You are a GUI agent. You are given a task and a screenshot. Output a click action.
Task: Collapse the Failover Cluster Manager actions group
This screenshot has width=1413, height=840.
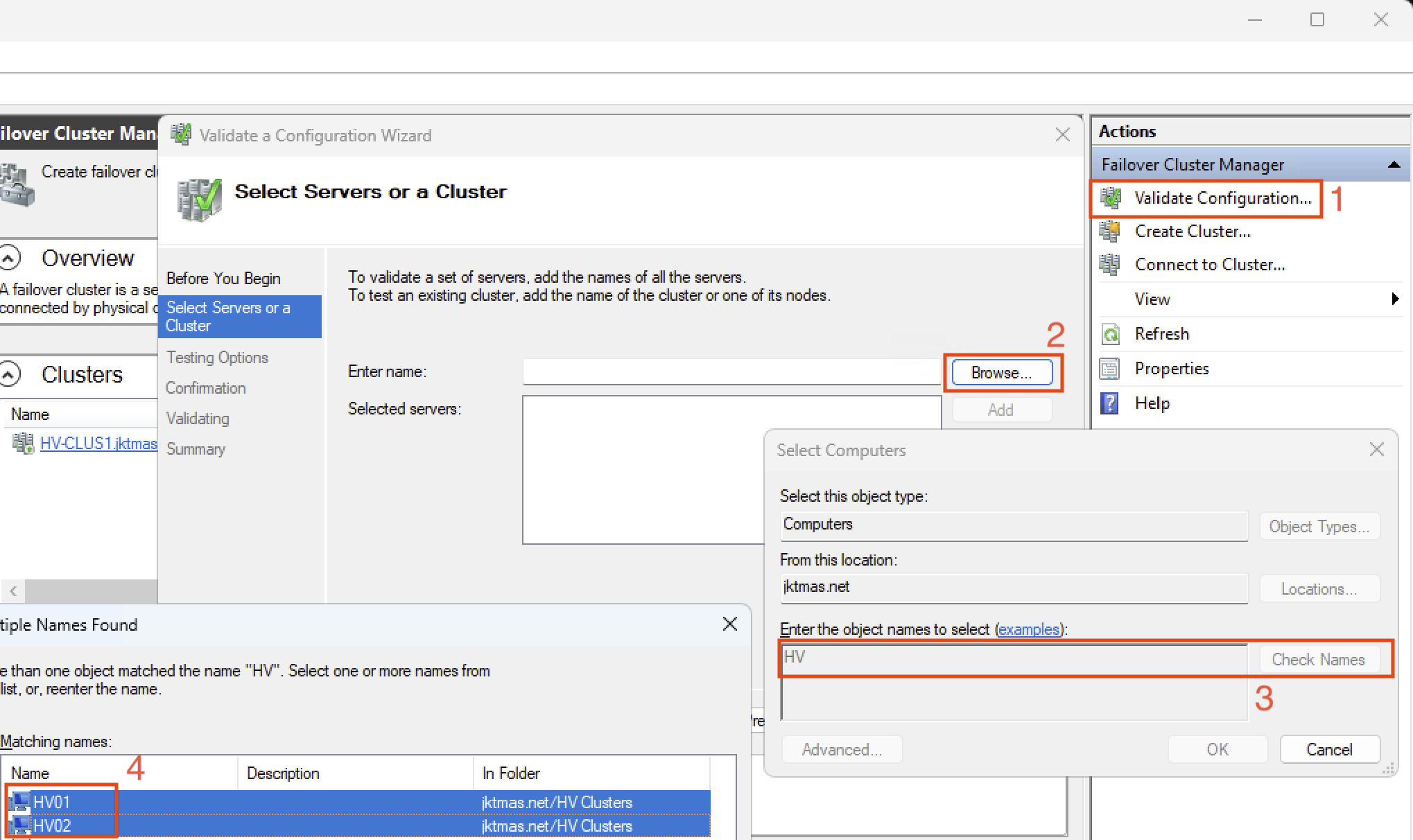point(1394,165)
